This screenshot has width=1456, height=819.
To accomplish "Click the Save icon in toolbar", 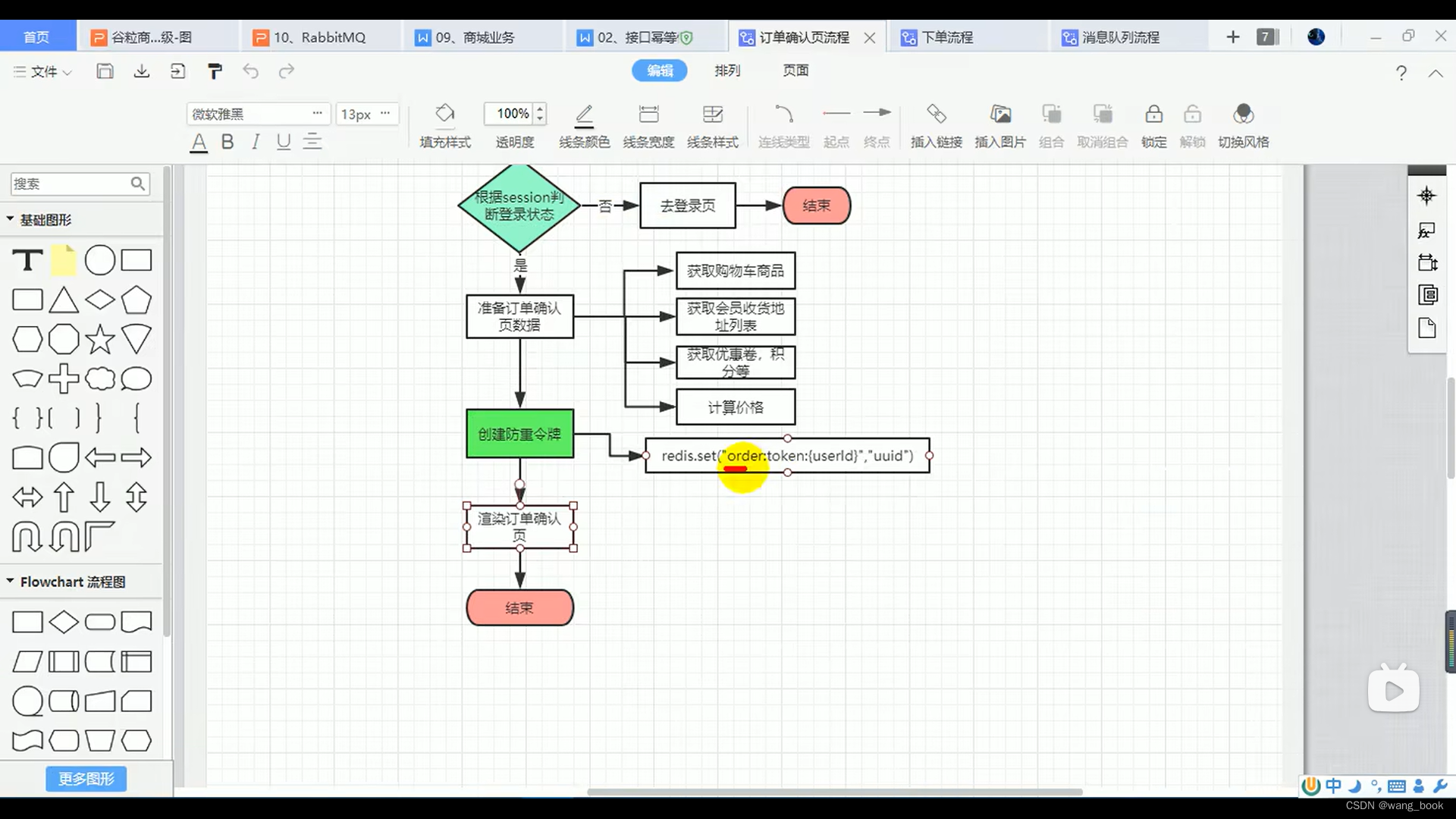I will (x=105, y=71).
